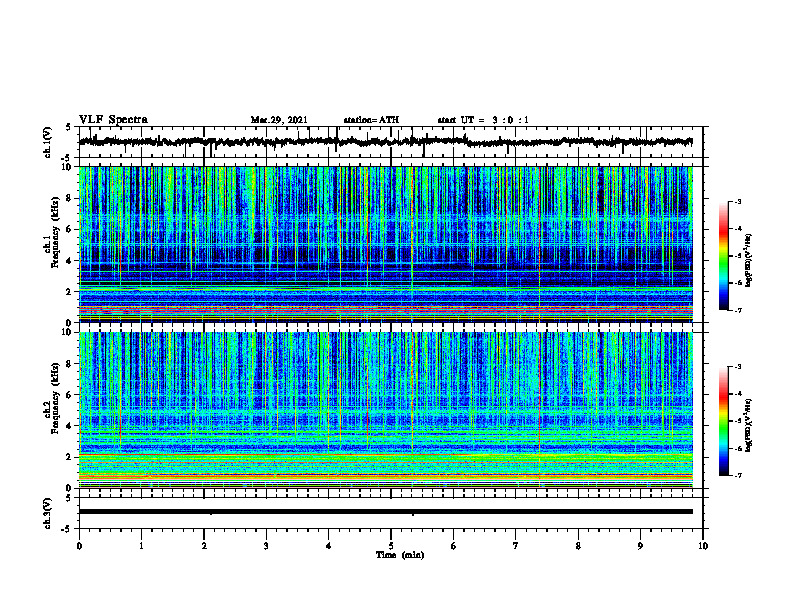
Task: Click the "station=ATH" header label
Action: coord(371,120)
